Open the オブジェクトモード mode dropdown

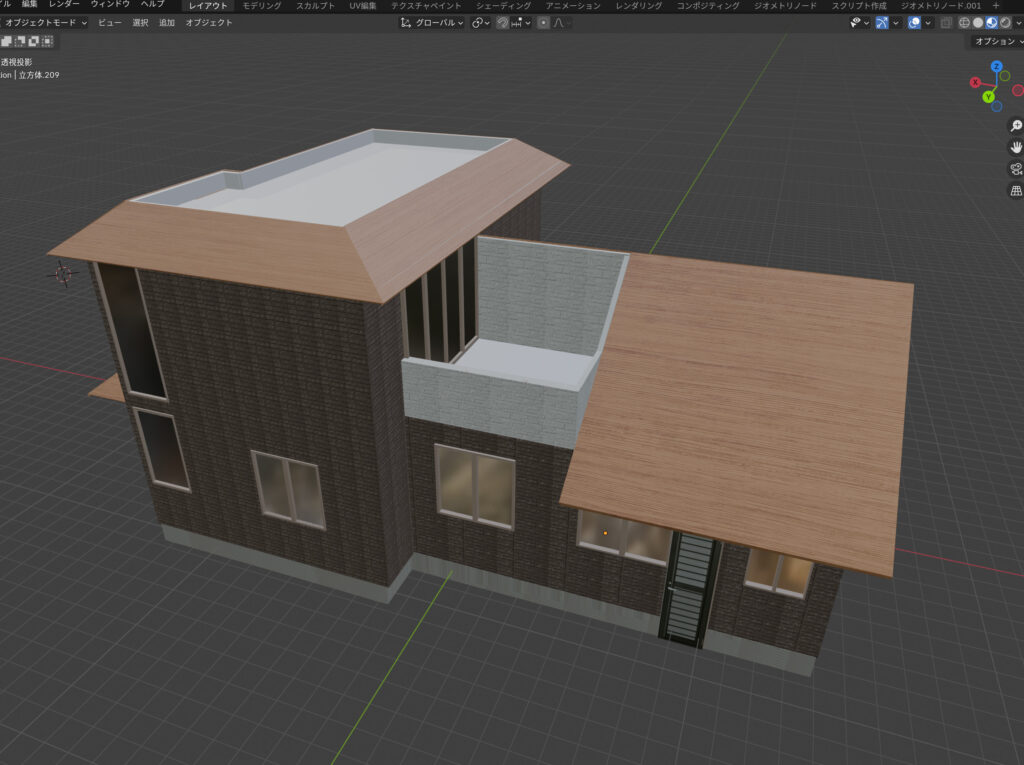tap(46, 22)
